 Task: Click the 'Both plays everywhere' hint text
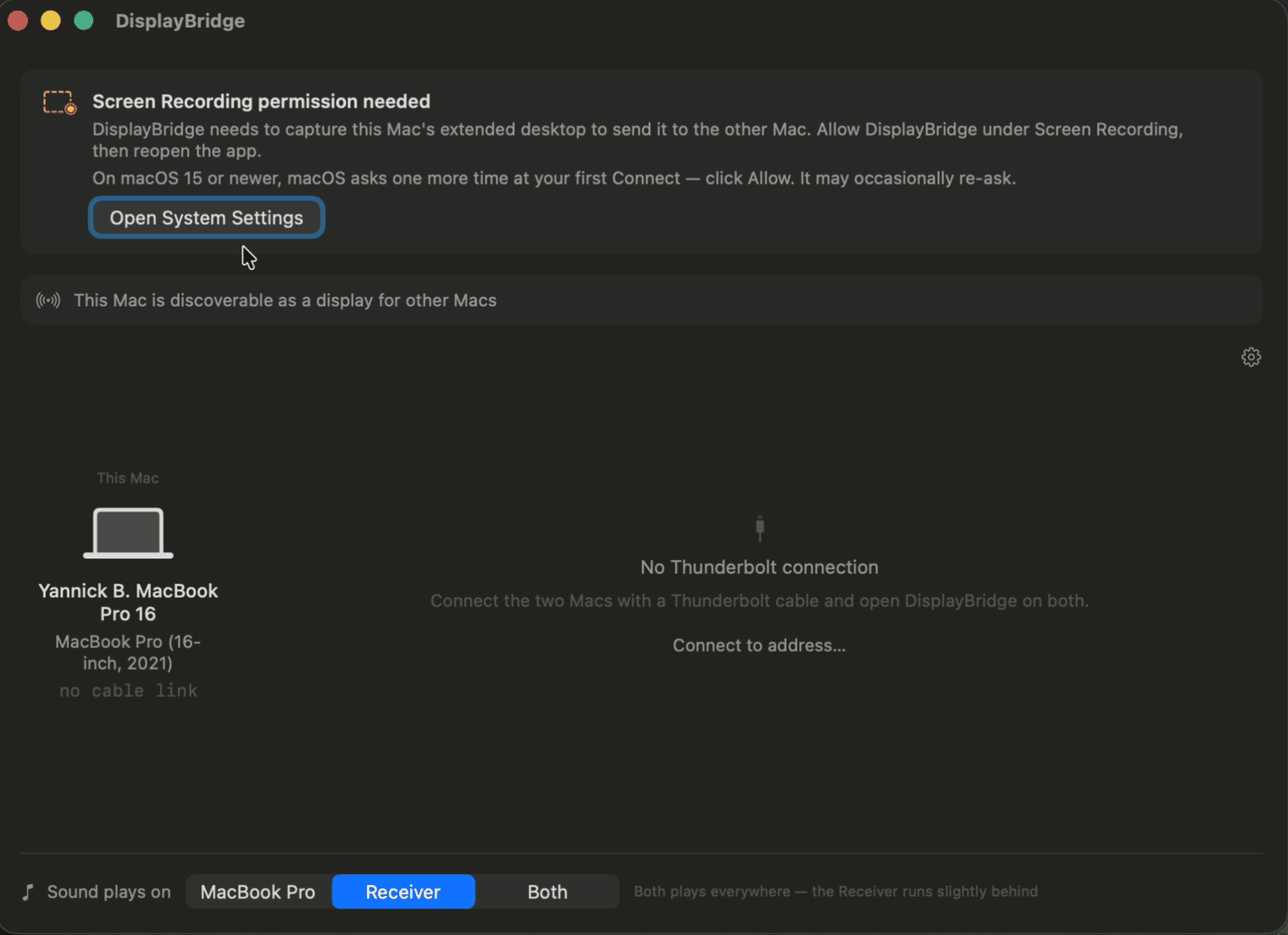pyautogui.click(x=836, y=892)
